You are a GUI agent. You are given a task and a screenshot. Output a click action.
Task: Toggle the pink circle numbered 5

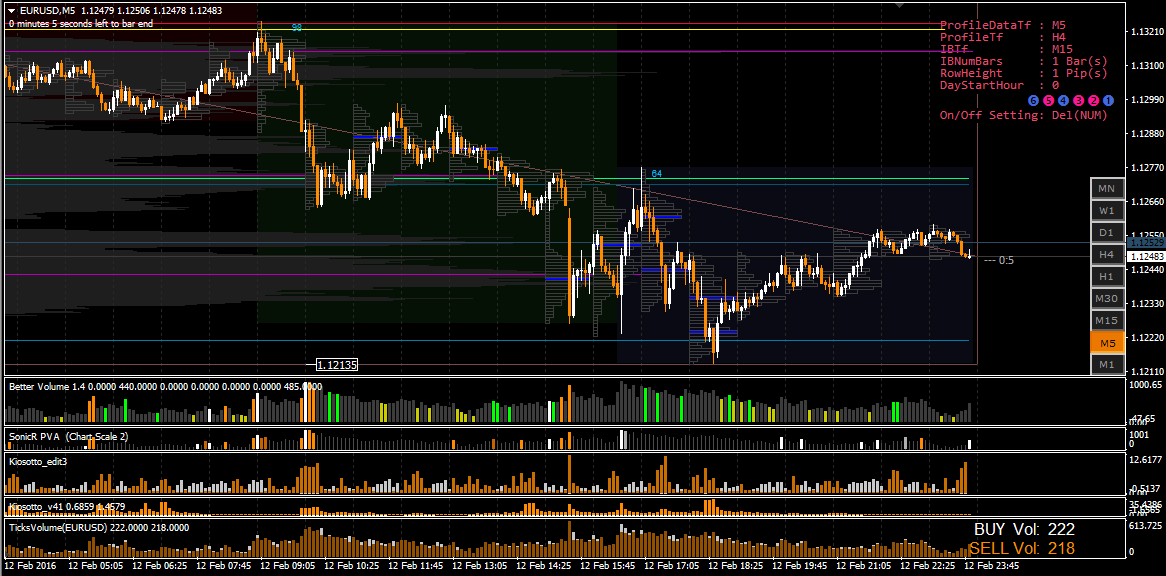[x=1048, y=101]
